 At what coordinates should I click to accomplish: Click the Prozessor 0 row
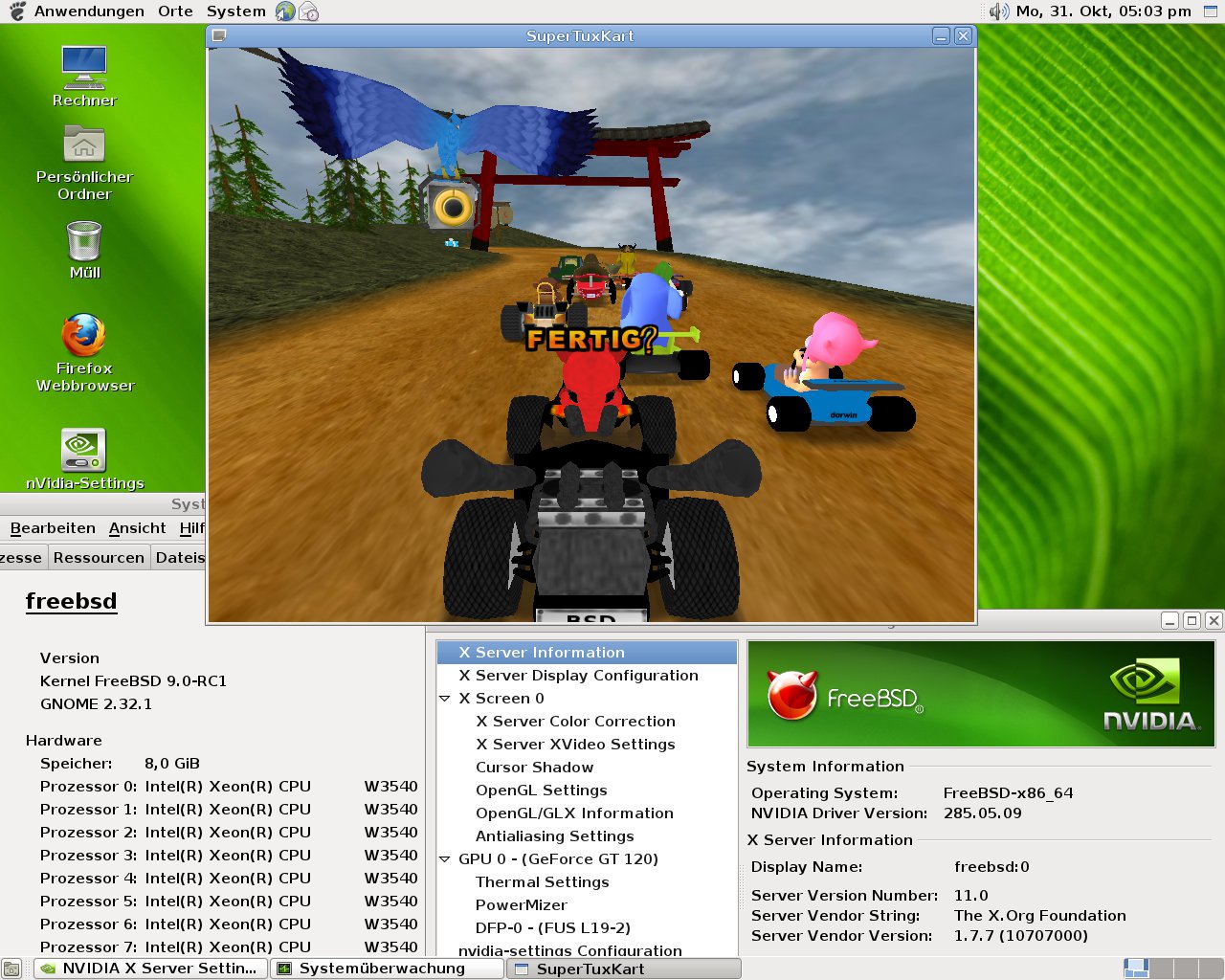(229, 787)
